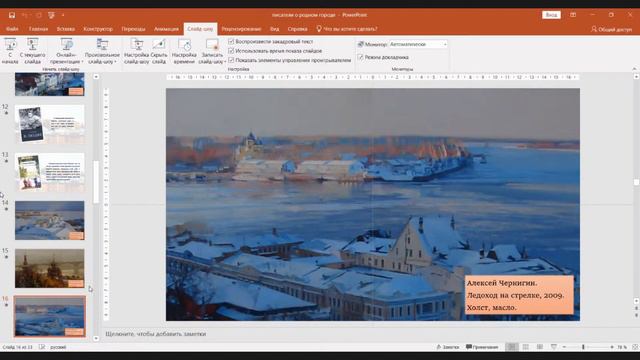Switch to Справка (Help) tab

click(x=298, y=29)
